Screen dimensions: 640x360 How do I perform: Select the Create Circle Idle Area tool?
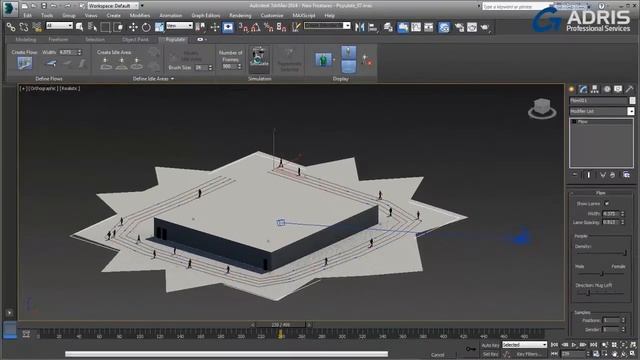[x=137, y=63]
